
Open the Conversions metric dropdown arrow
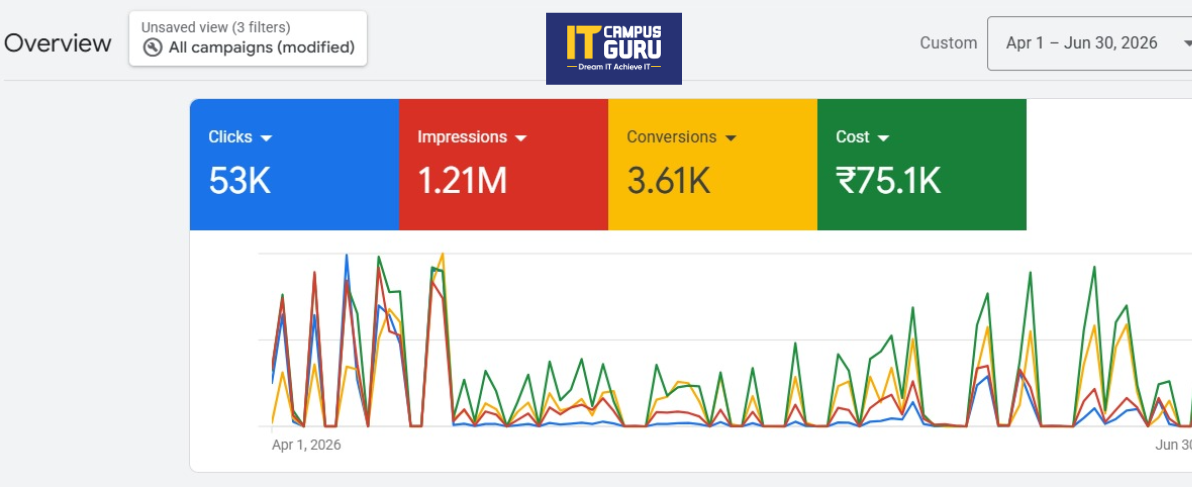click(x=731, y=138)
